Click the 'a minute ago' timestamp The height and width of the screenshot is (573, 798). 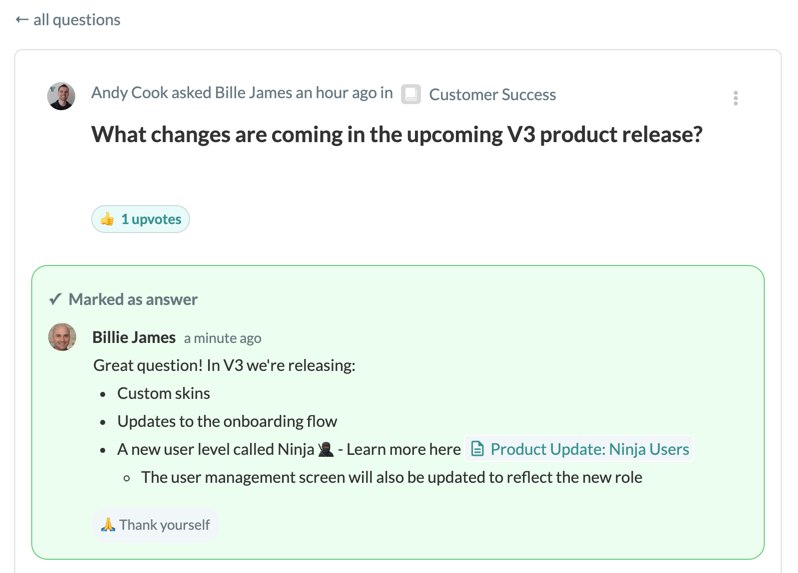tap(222, 338)
